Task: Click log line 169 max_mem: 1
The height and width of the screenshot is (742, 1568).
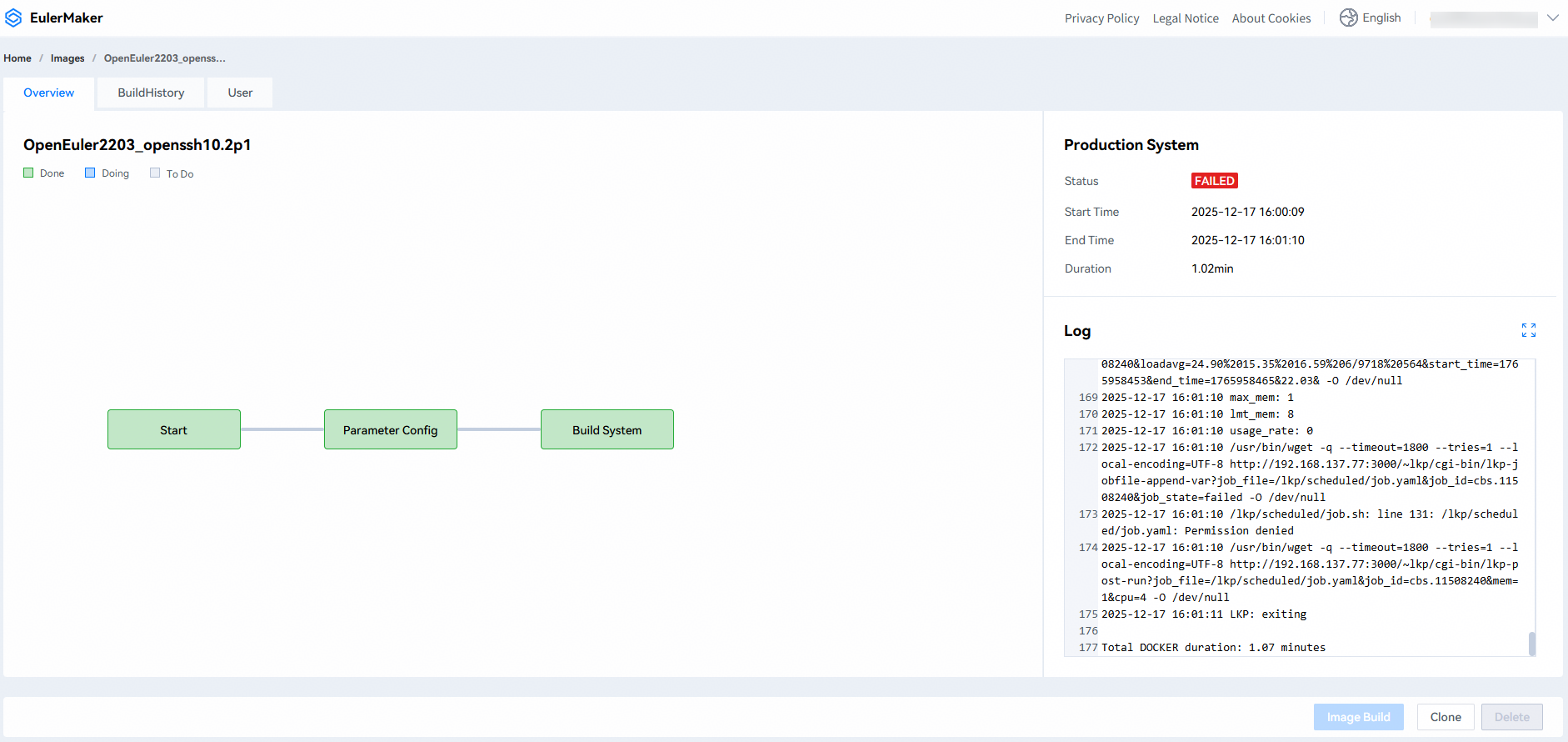Action: (1197, 398)
